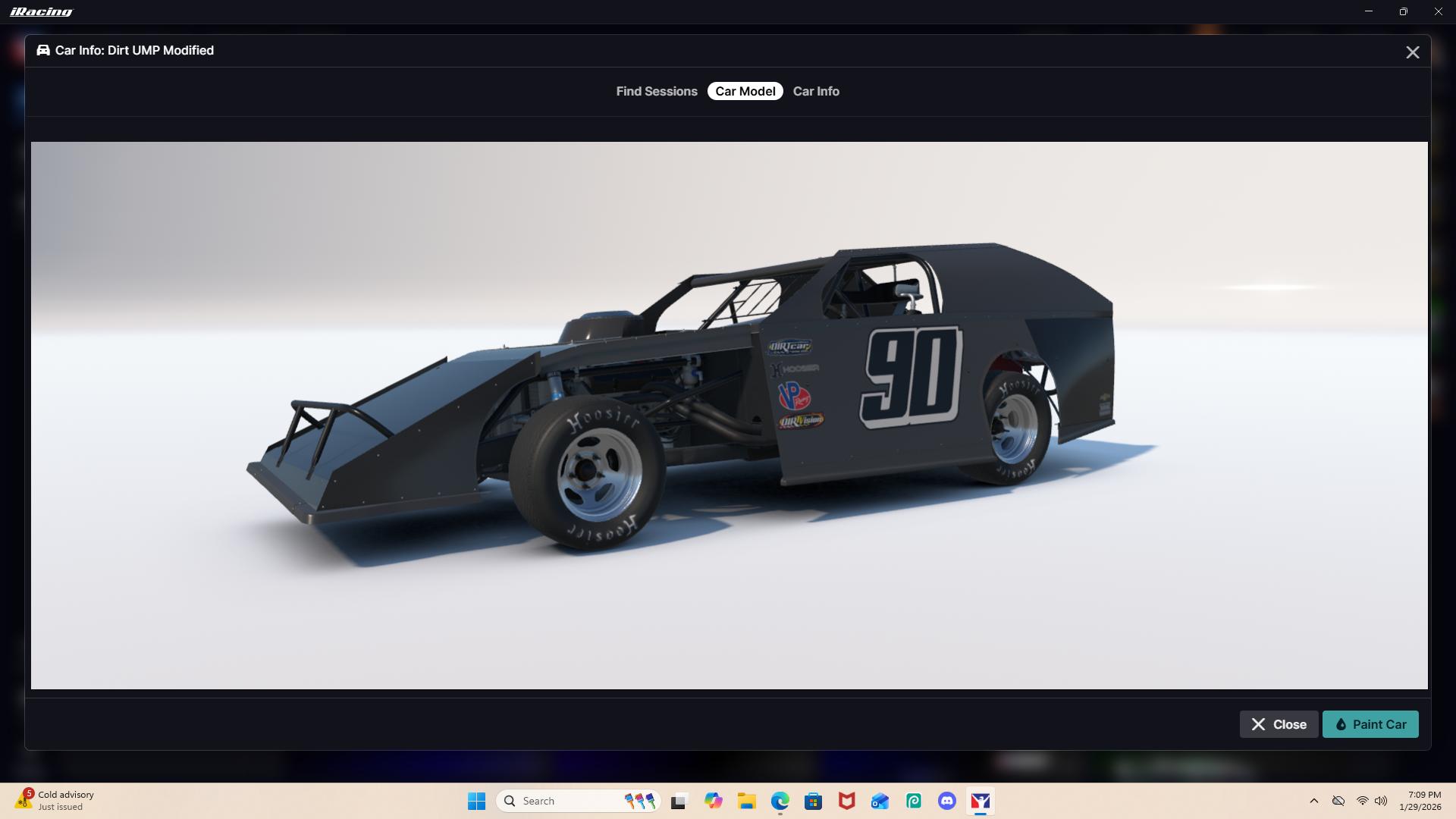Open Discord from the taskbar
Viewport: 1456px width, 819px height.
pos(946,801)
